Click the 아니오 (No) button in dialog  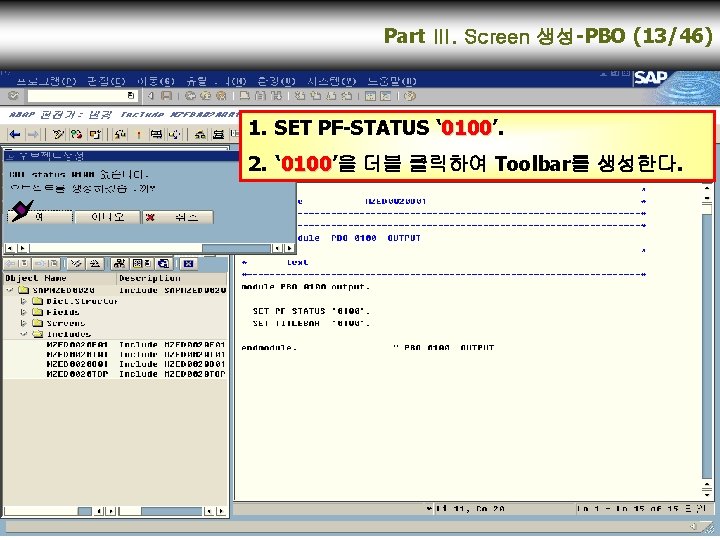click(x=107, y=217)
